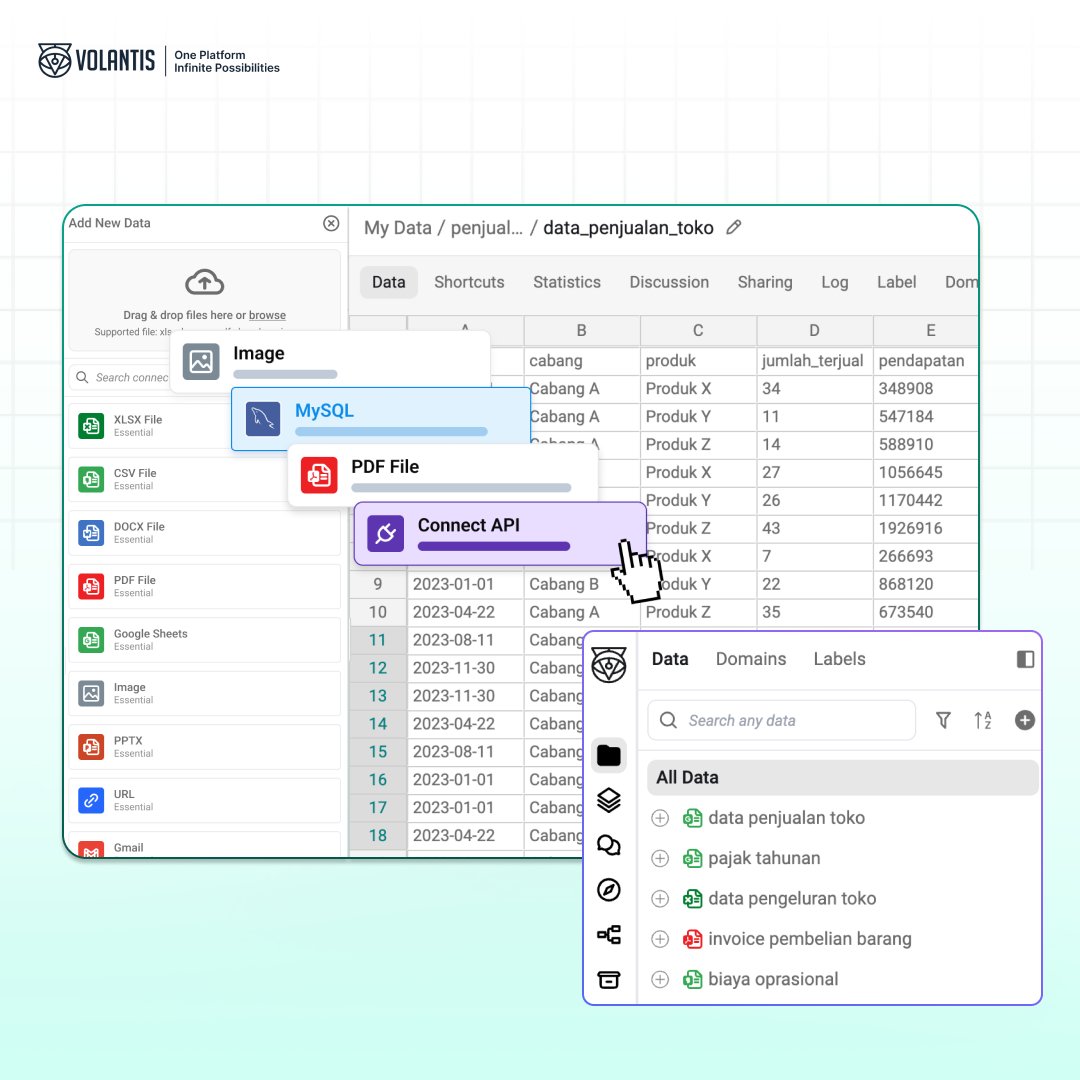1080x1080 pixels.
Task: Toggle the sidebar panel layout icon
Action: click(x=1025, y=659)
